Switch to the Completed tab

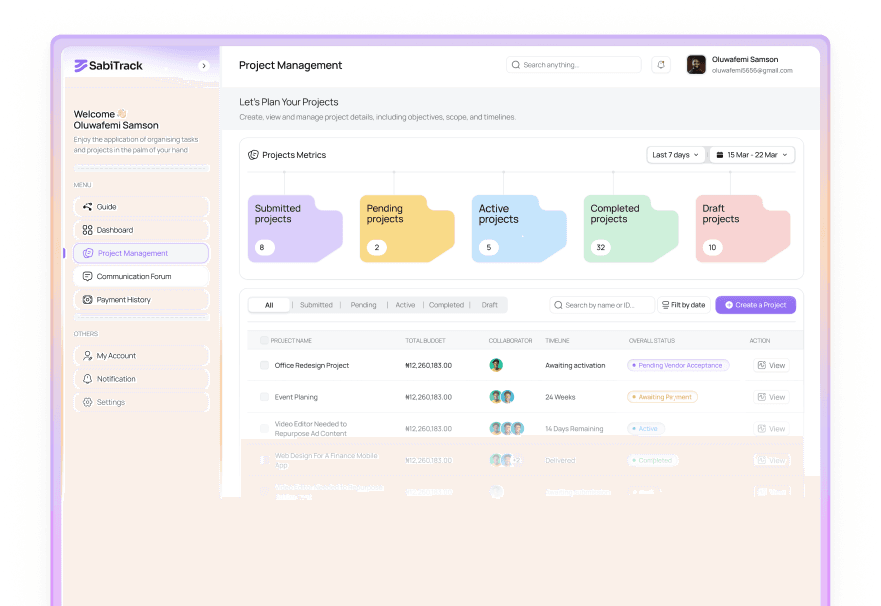(446, 305)
